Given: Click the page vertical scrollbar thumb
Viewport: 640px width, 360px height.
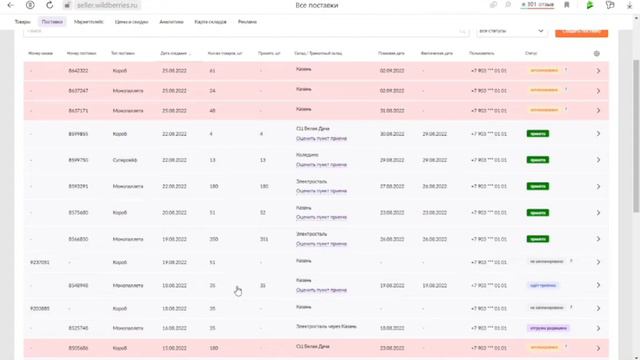Looking at the screenshot, I should point(636,136).
